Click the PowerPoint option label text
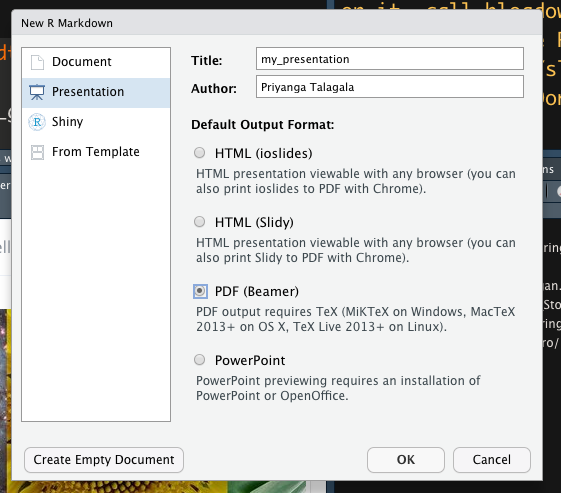The width and height of the screenshot is (561, 493). pyautogui.click(x=250, y=360)
